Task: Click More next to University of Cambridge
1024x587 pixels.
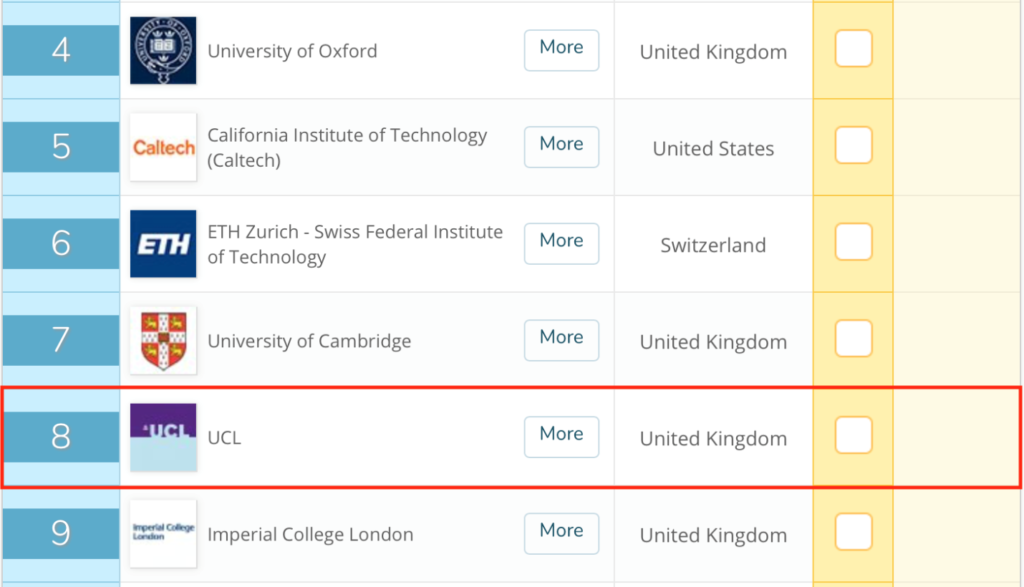Action: [562, 340]
